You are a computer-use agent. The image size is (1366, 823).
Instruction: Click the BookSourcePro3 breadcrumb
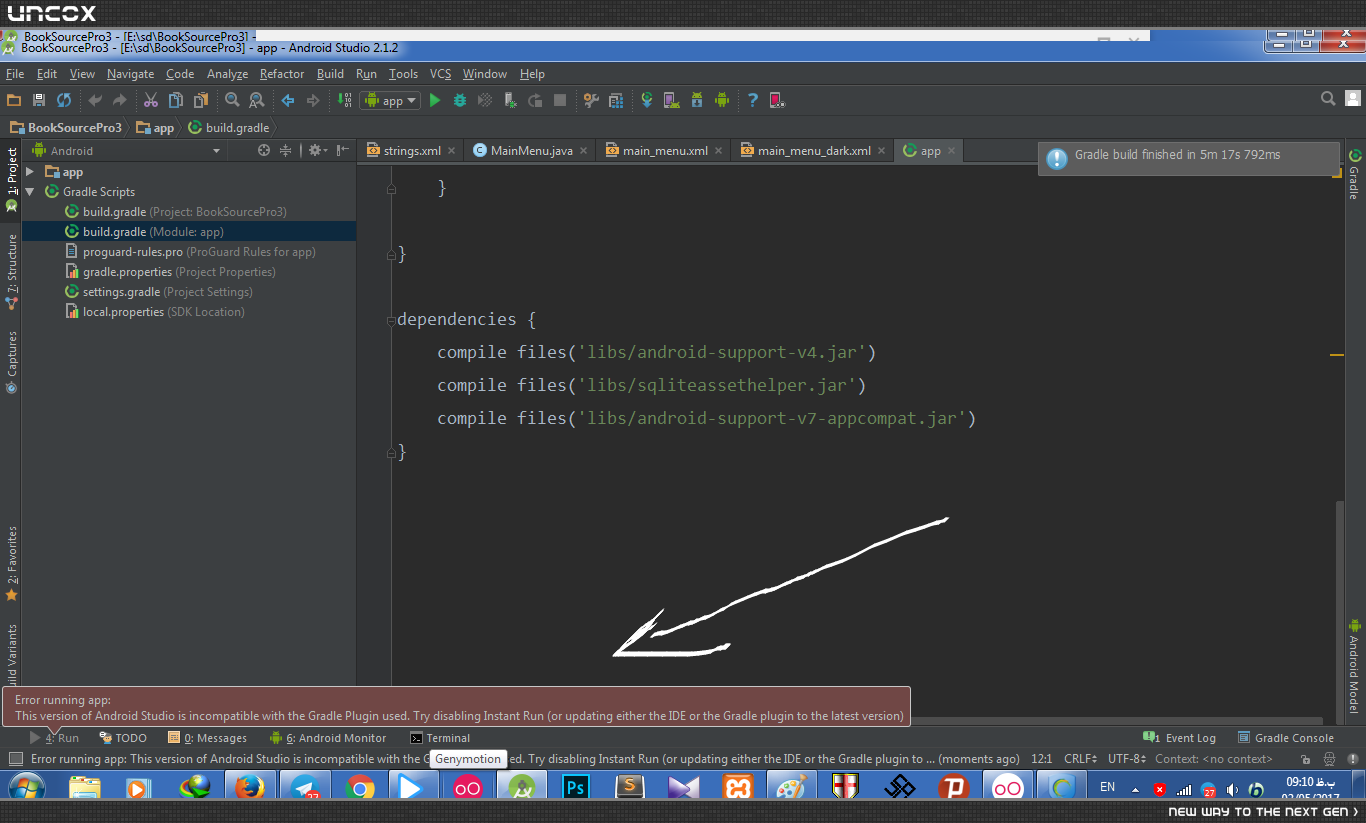pos(66,128)
